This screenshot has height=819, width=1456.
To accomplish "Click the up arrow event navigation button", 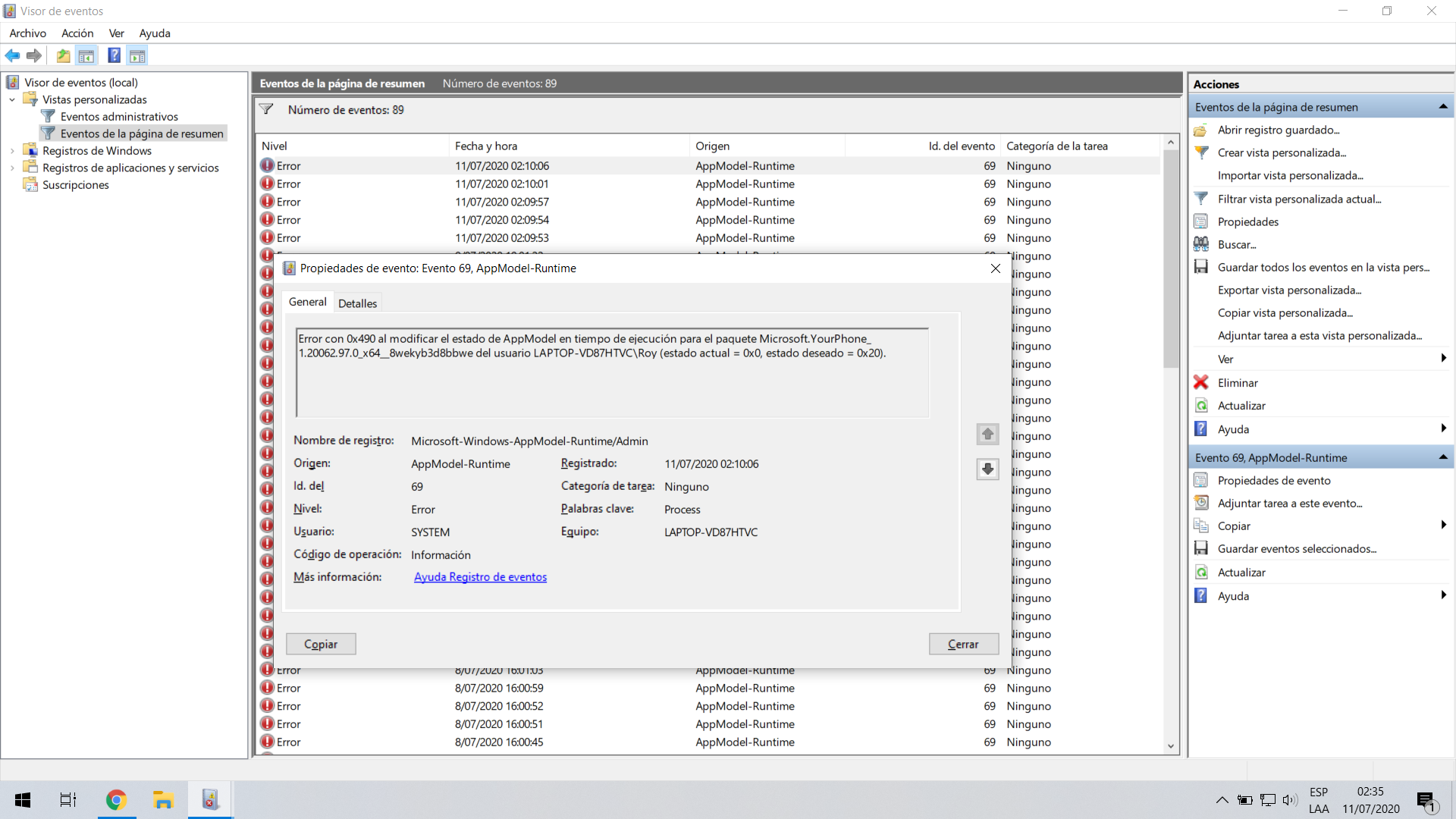I will tap(987, 434).
